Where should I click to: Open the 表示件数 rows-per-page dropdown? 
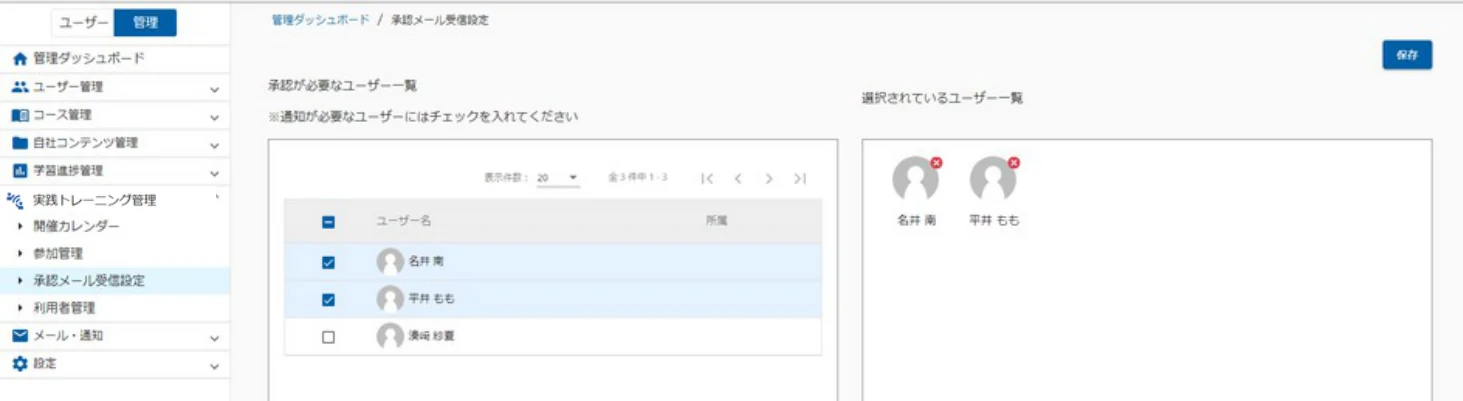558,178
